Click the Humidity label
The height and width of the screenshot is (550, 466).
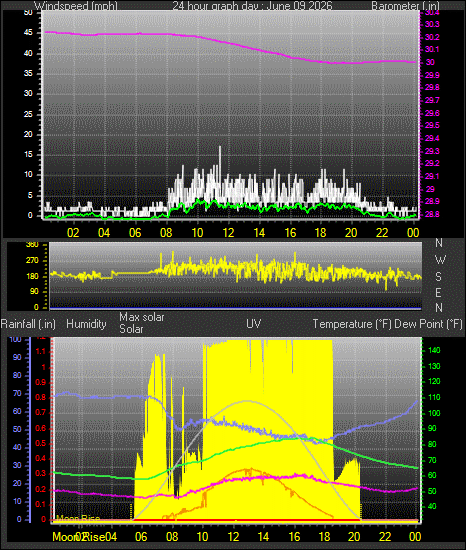[x=86, y=324]
